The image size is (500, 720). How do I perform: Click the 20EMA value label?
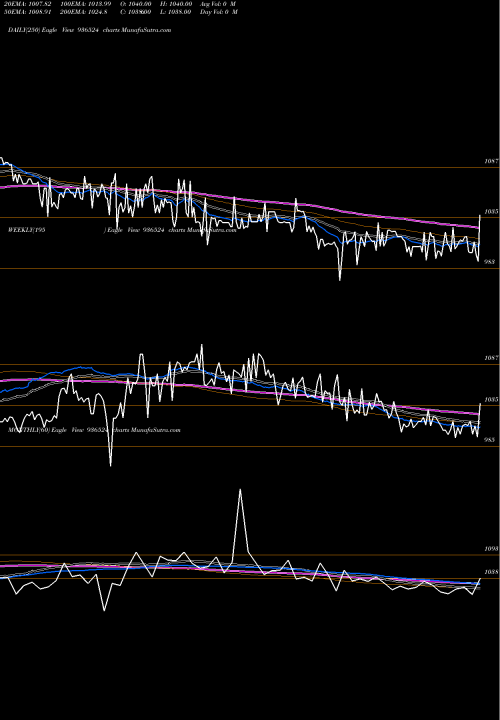pyautogui.click(x=27, y=4)
